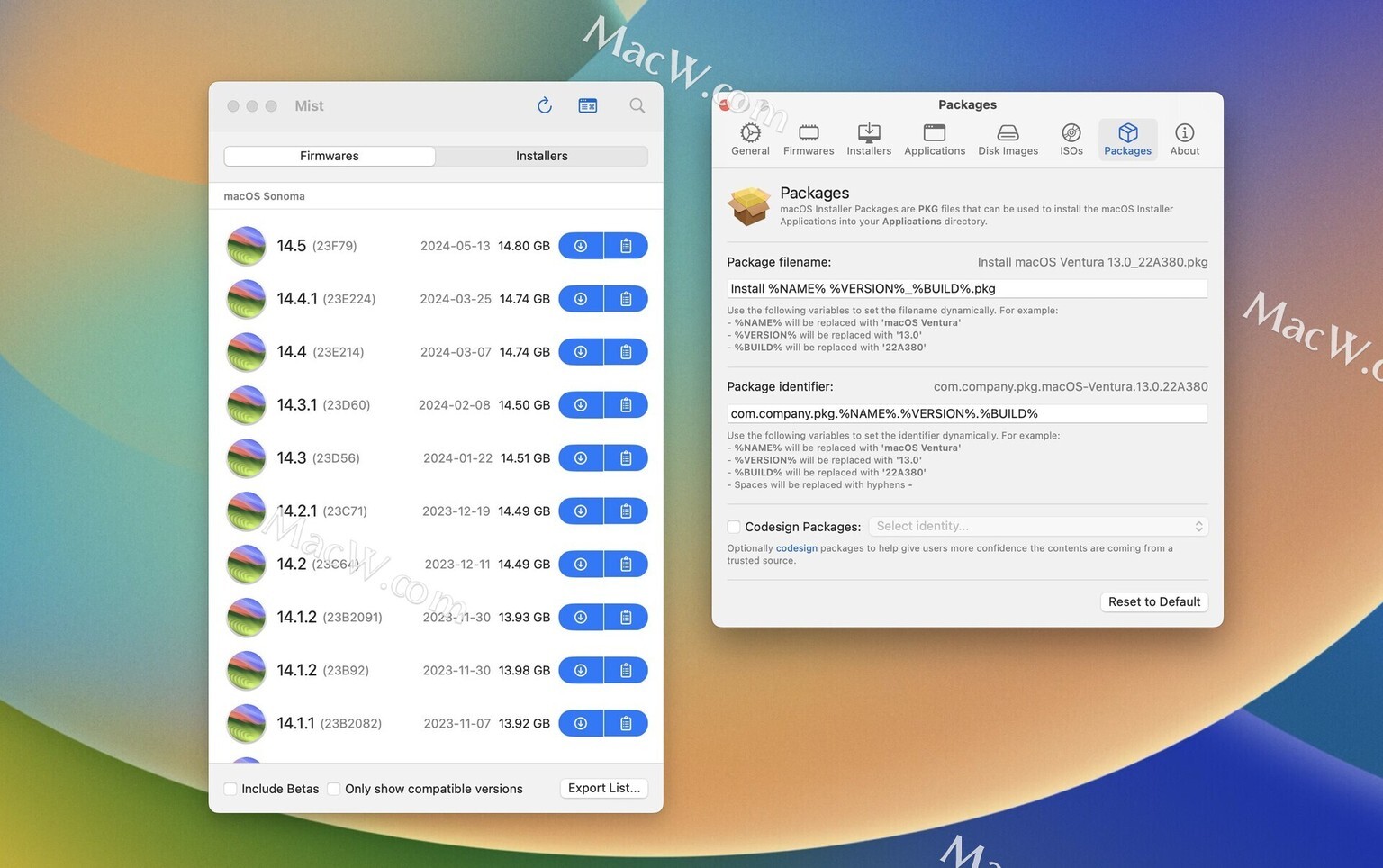Copy details for macOS 14.2 dated 2023-12-11
Screen dimensions: 1383x868
click(626, 565)
